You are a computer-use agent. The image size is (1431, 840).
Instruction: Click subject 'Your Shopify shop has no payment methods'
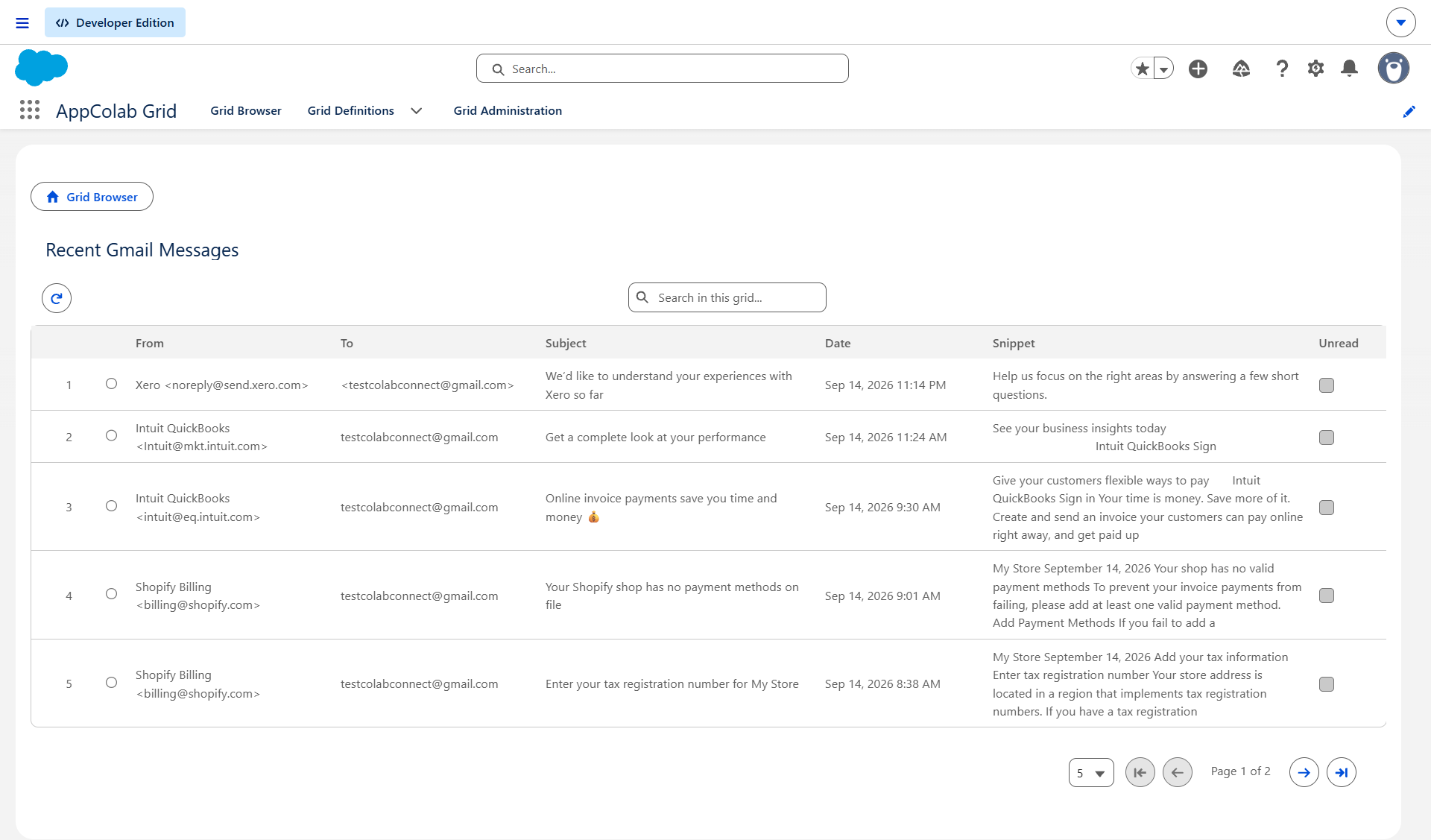tap(672, 596)
